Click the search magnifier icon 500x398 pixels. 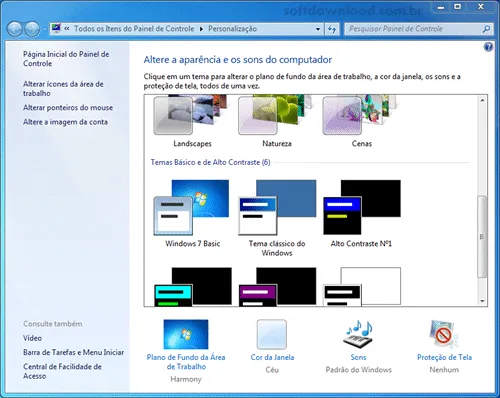click(486, 29)
